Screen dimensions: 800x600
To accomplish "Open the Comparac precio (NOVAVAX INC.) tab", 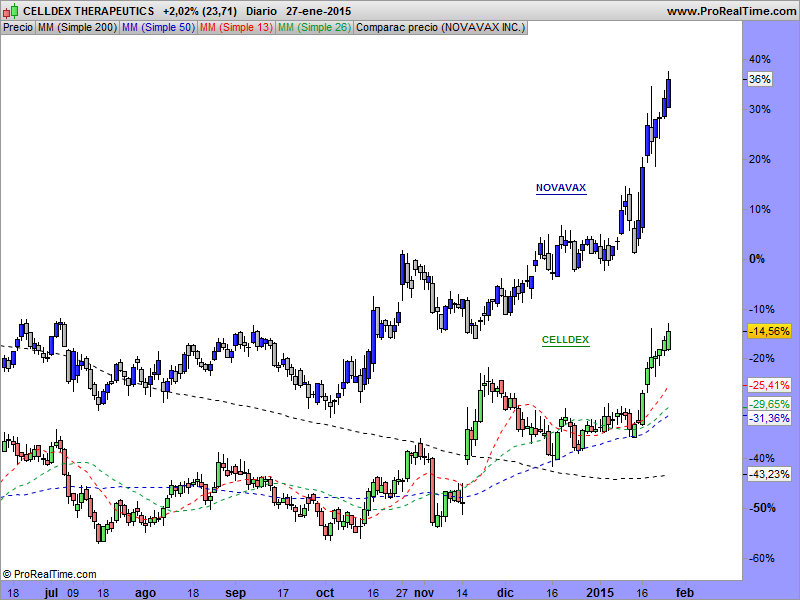I will click(440, 28).
